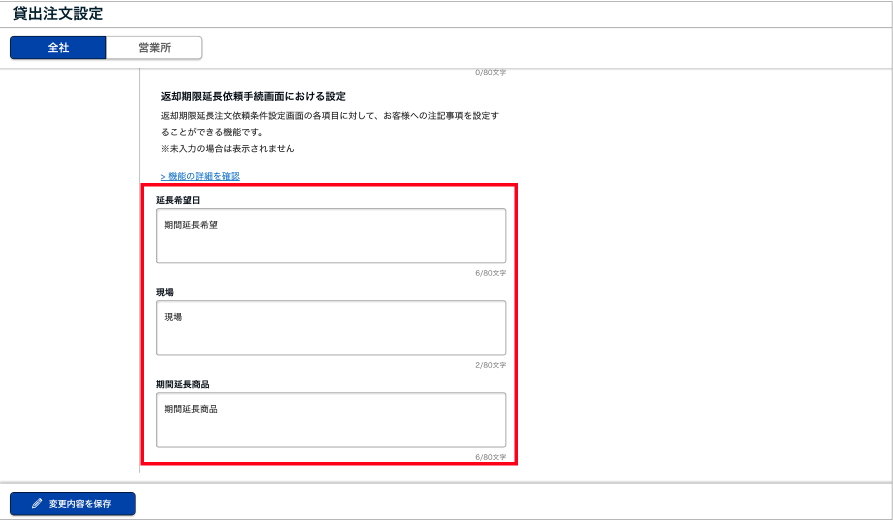Click the 6/80文字 counter under 延長希望日

coord(490,272)
